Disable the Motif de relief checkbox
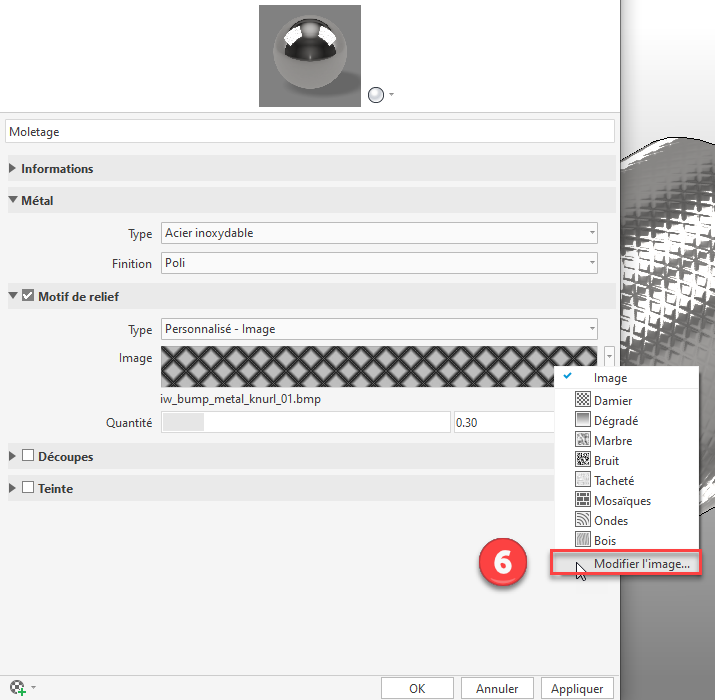Viewport: 715px width, 700px height. [x=28, y=296]
